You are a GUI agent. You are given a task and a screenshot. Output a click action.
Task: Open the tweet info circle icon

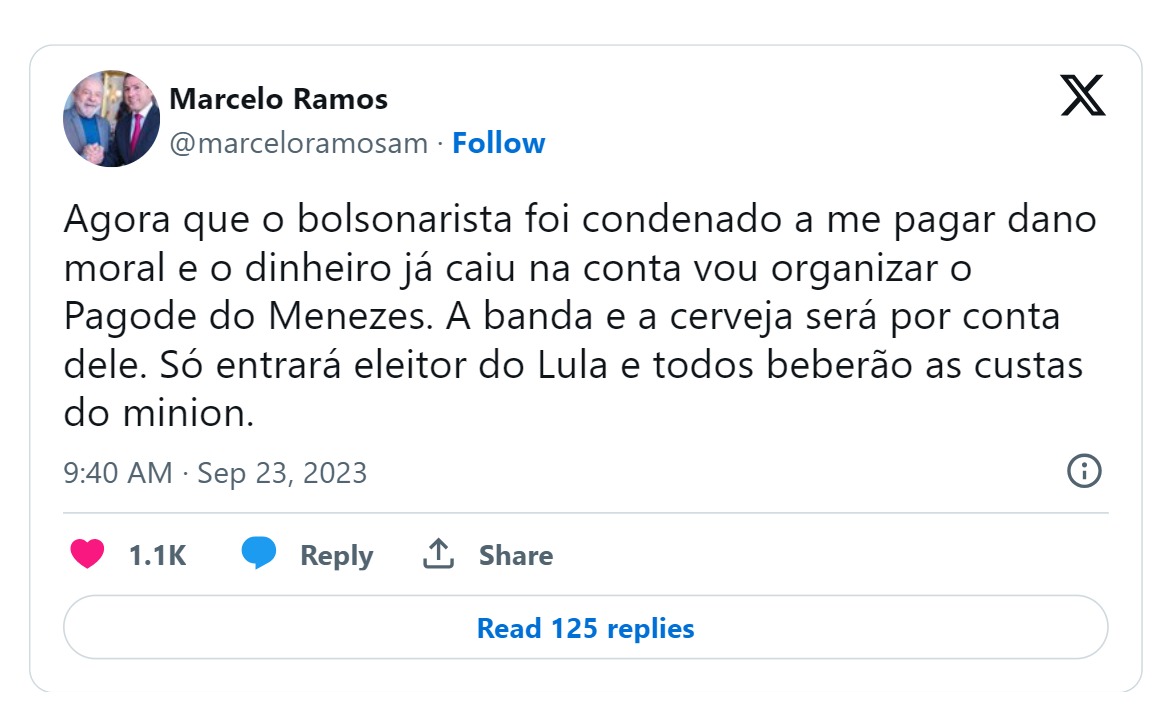[x=1084, y=471]
